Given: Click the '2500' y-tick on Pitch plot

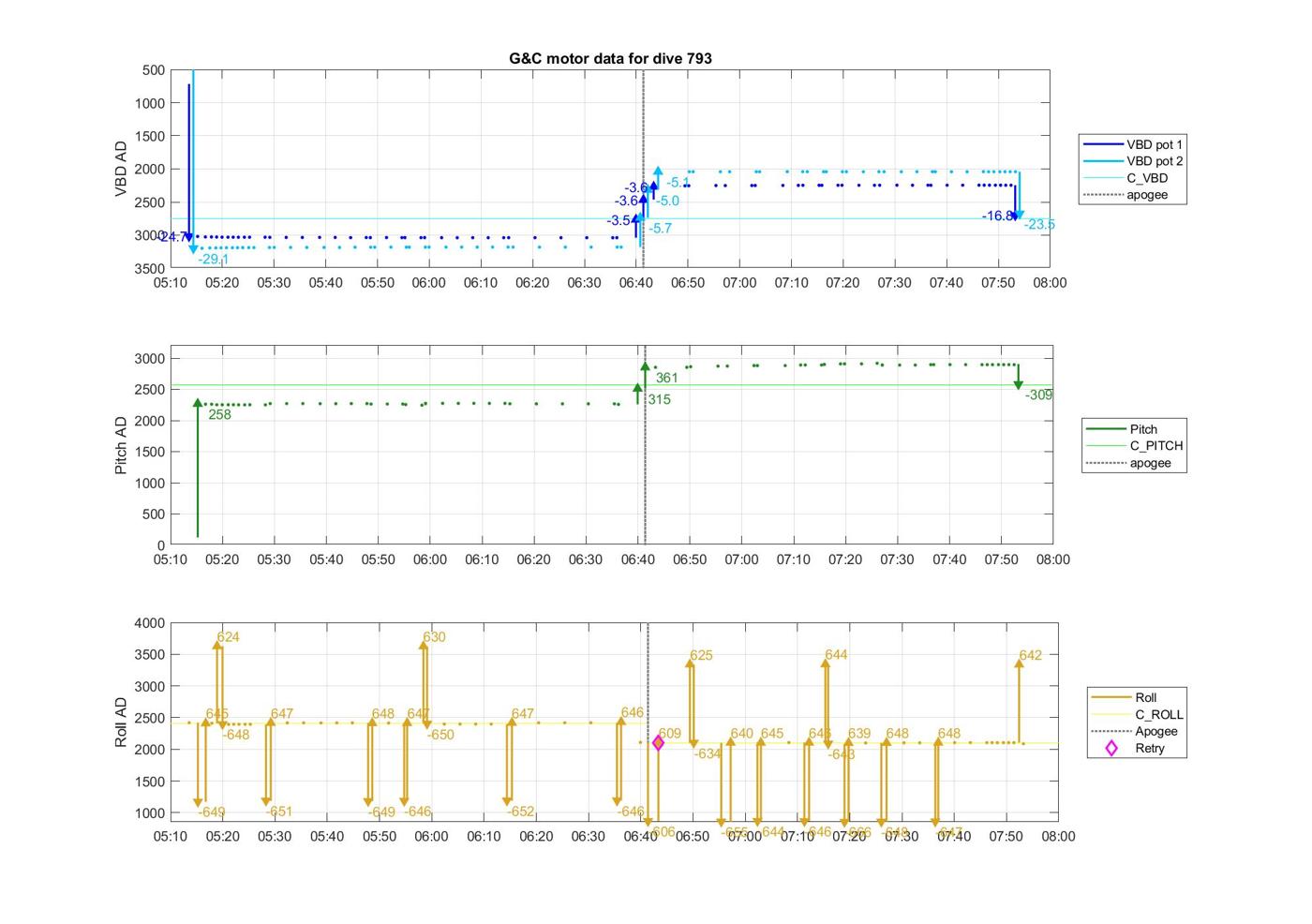Looking at the screenshot, I should 150,390.
